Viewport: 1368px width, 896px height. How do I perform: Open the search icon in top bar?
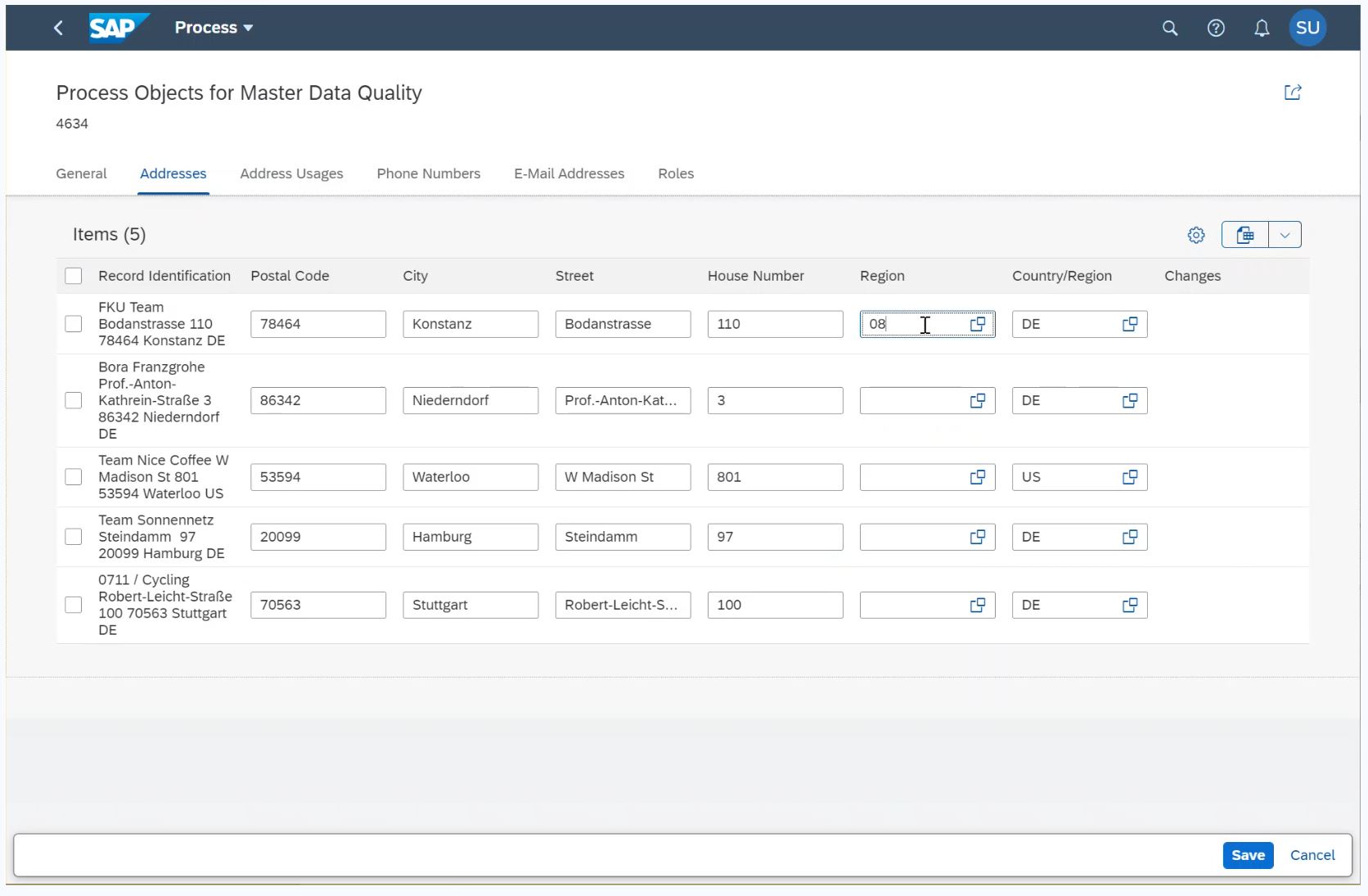(x=1170, y=28)
